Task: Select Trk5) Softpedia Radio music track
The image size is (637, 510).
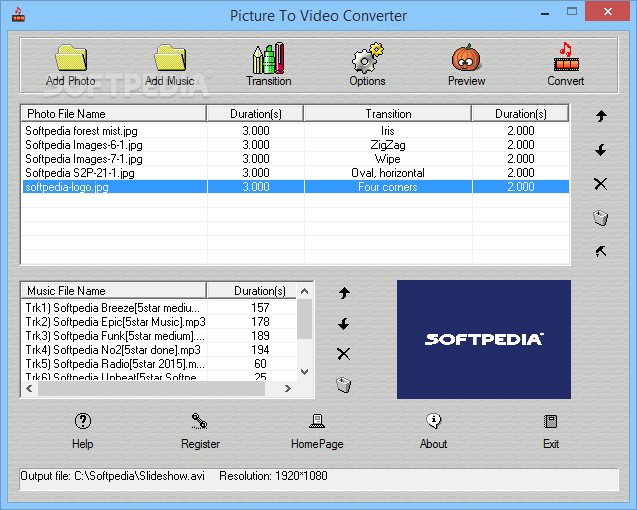Action: click(159, 364)
